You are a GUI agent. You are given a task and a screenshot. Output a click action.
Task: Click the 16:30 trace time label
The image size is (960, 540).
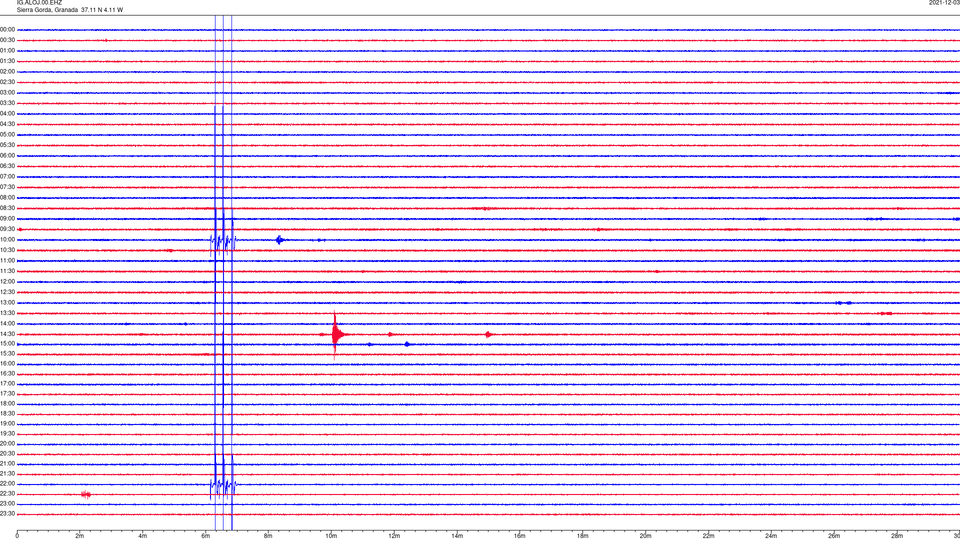(7, 373)
